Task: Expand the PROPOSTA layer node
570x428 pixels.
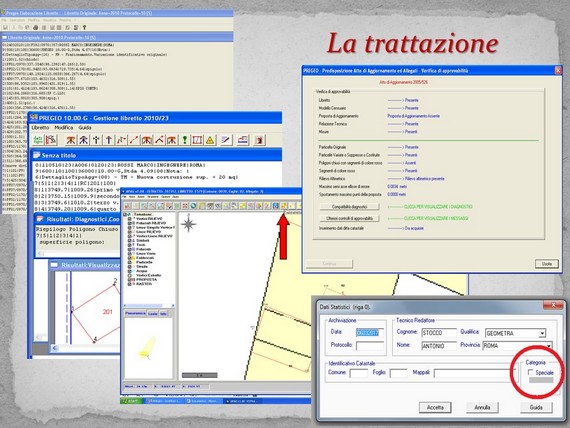Action: pos(130,279)
